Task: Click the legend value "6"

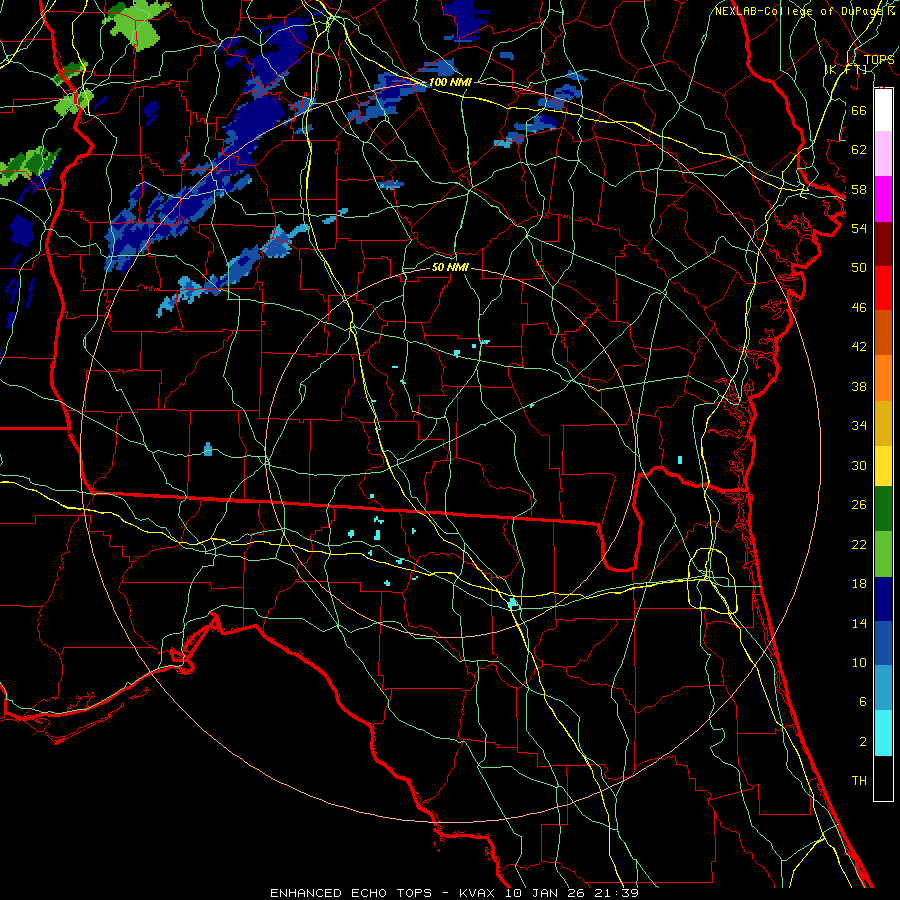Action: click(862, 702)
